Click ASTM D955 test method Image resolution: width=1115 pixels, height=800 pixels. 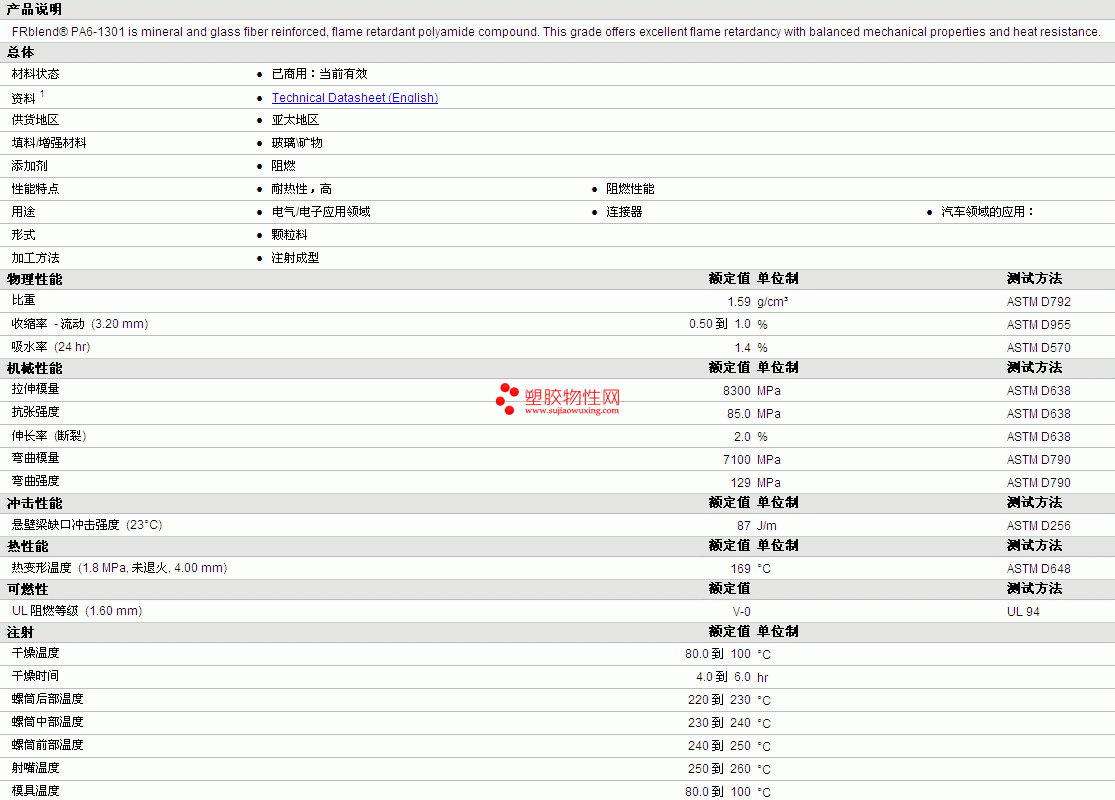point(1038,324)
